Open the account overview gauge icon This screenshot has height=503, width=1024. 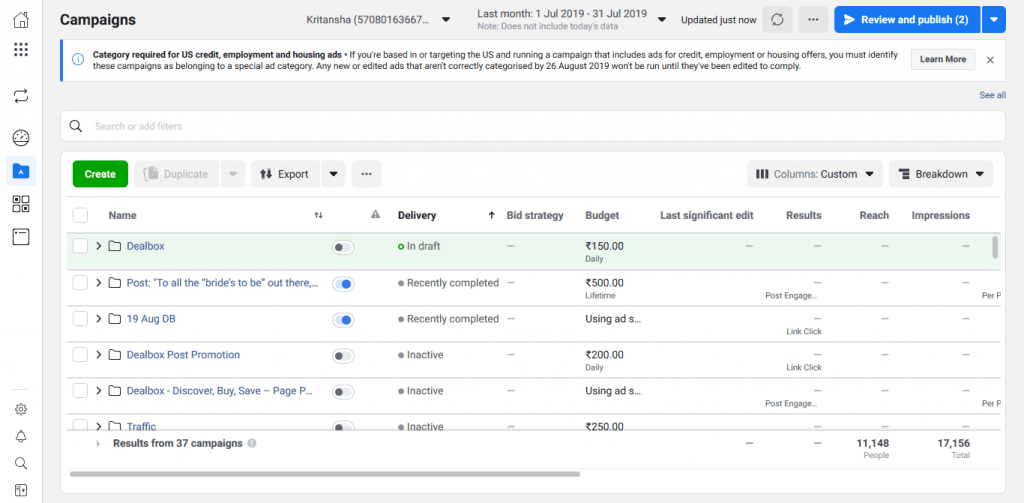tap(21, 138)
